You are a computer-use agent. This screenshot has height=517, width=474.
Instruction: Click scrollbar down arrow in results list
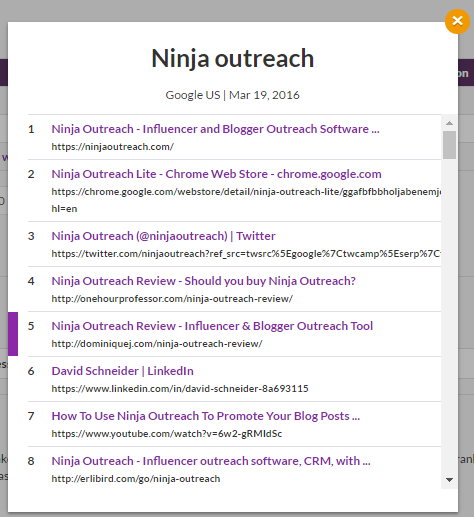pyautogui.click(x=449, y=480)
